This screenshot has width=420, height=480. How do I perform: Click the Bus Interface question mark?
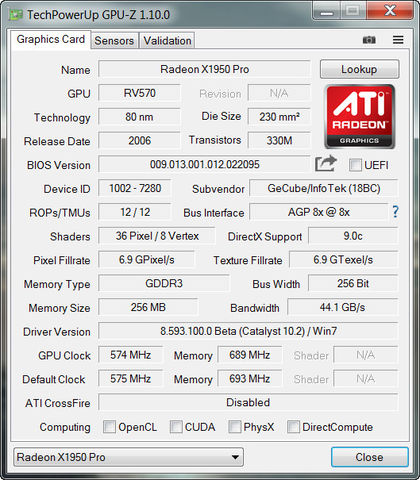click(x=395, y=212)
